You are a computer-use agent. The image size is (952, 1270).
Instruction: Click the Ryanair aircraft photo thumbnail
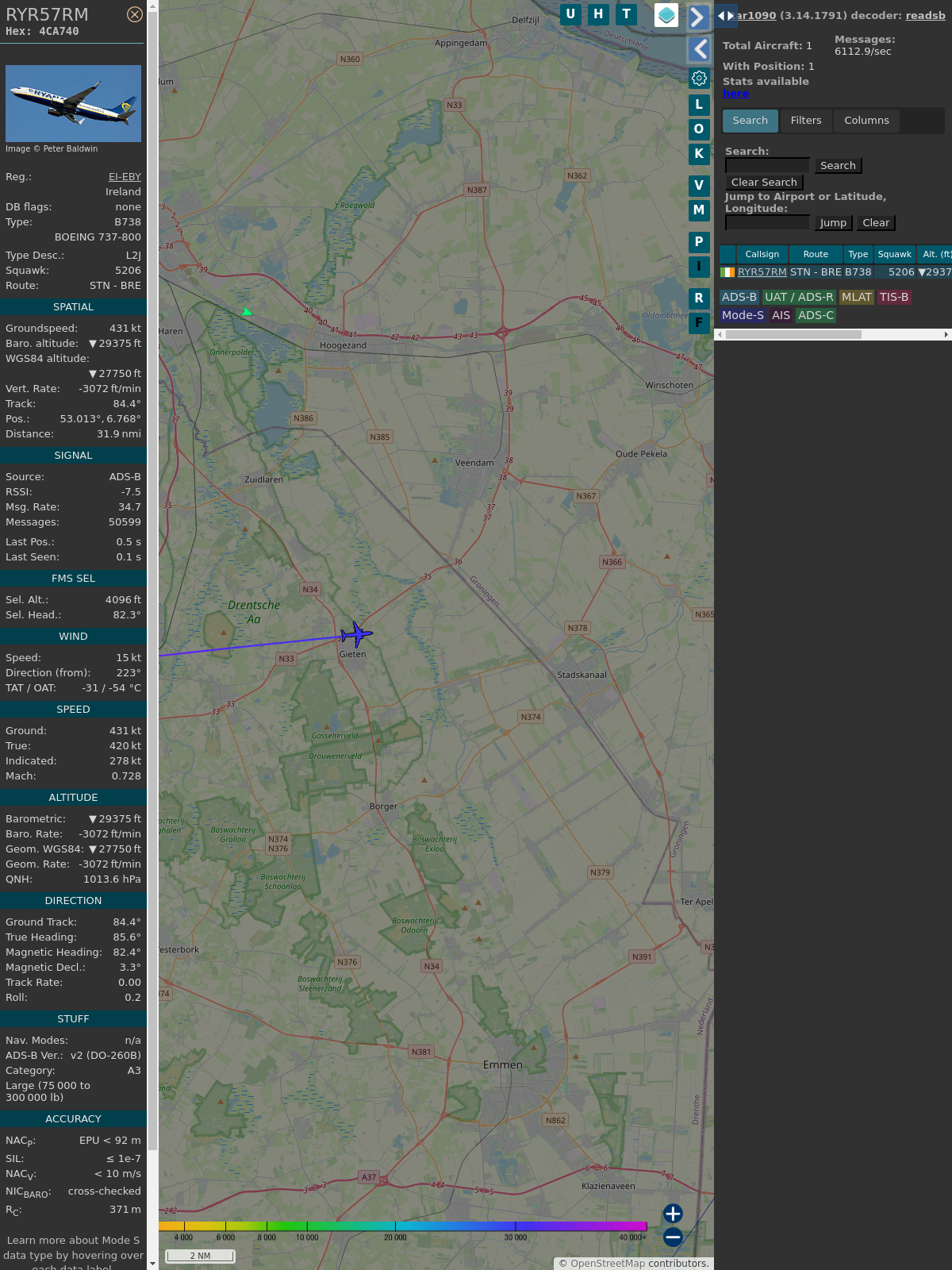point(73,103)
